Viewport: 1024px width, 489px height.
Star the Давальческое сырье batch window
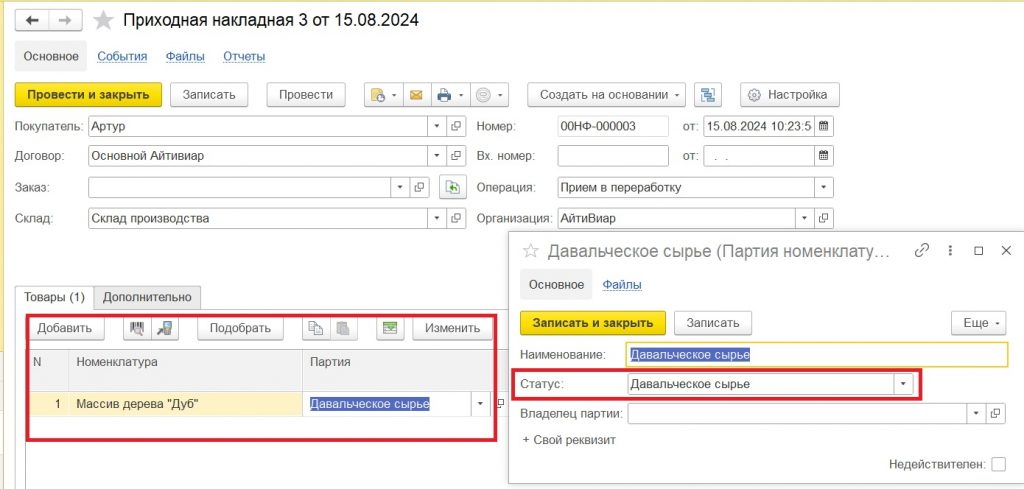coord(530,251)
